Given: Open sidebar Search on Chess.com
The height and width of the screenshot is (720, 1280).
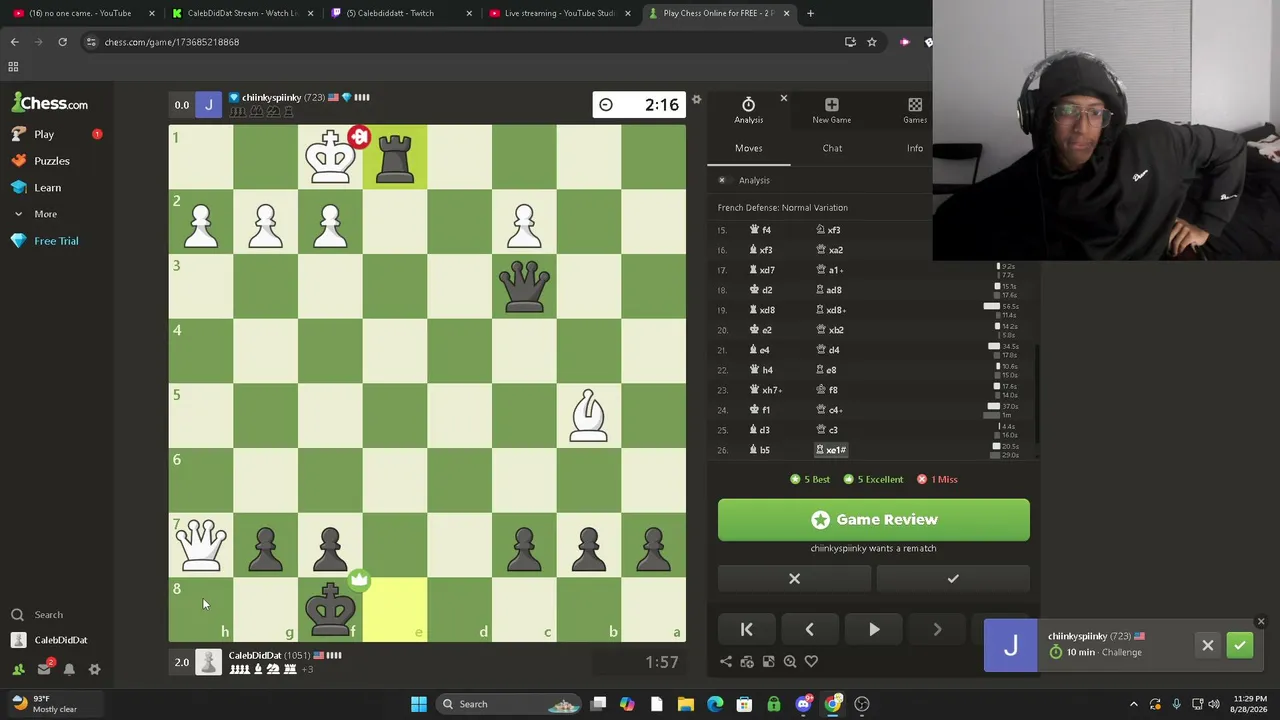Looking at the screenshot, I should tap(48, 615).
